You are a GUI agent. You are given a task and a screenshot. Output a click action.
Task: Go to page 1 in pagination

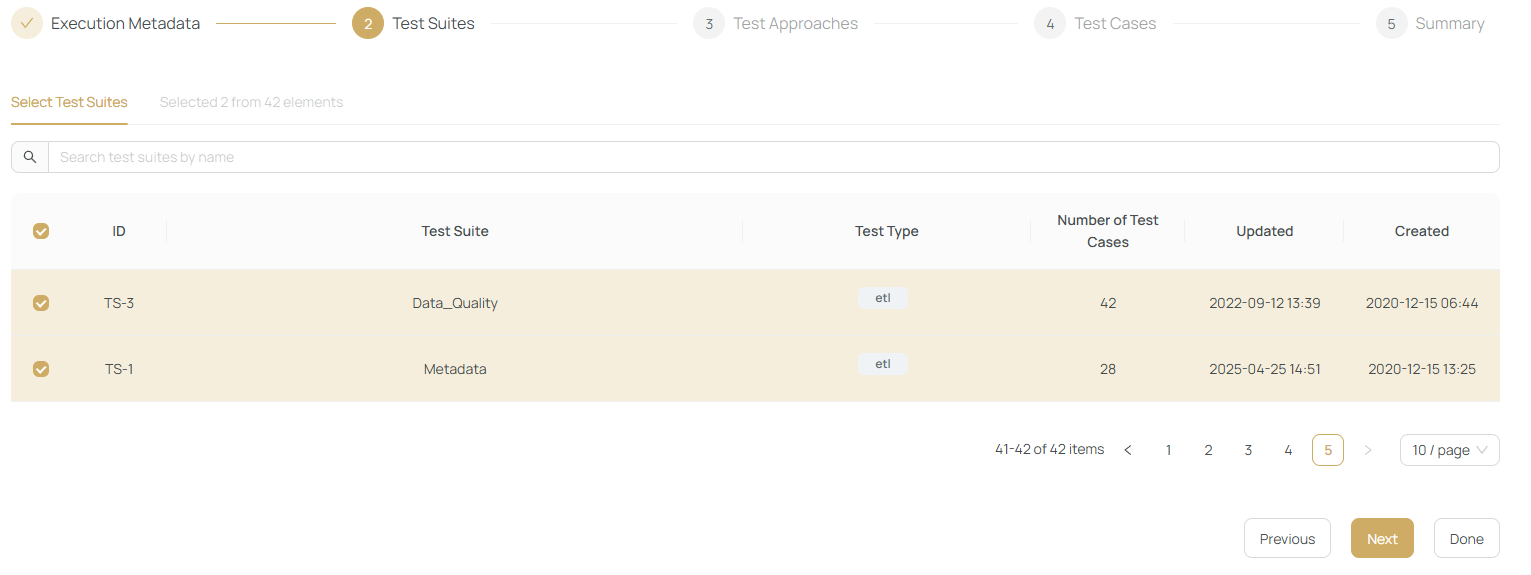(x=1168, y=450)
